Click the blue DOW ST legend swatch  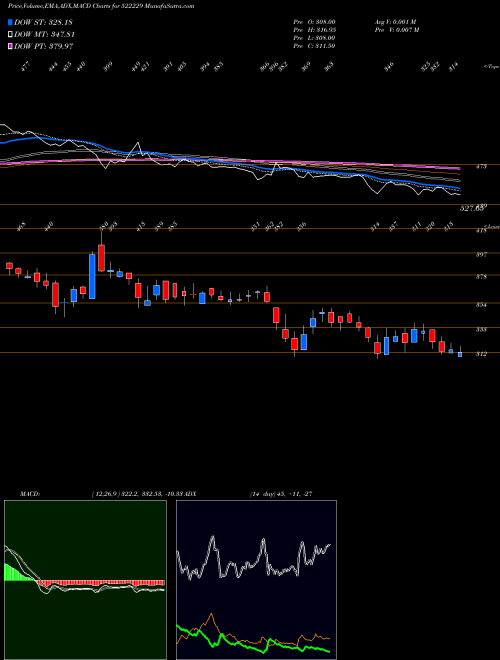pyautogui.click(x=11, y=22)
